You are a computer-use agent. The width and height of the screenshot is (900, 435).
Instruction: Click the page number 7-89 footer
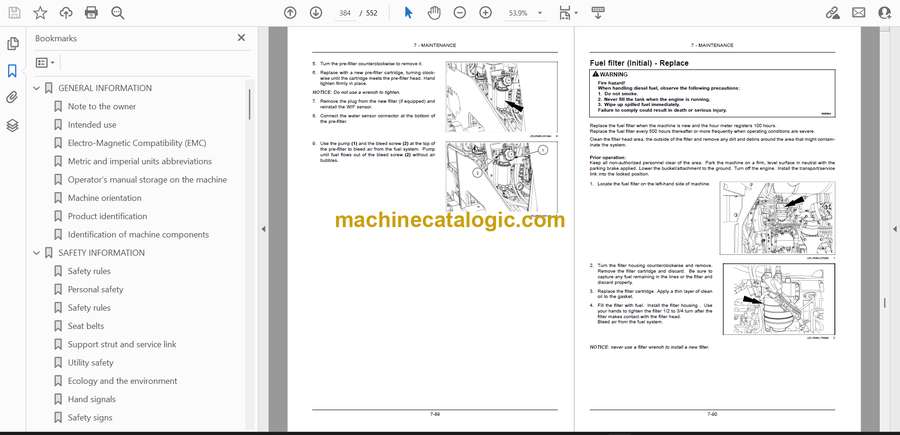point(435,413)
